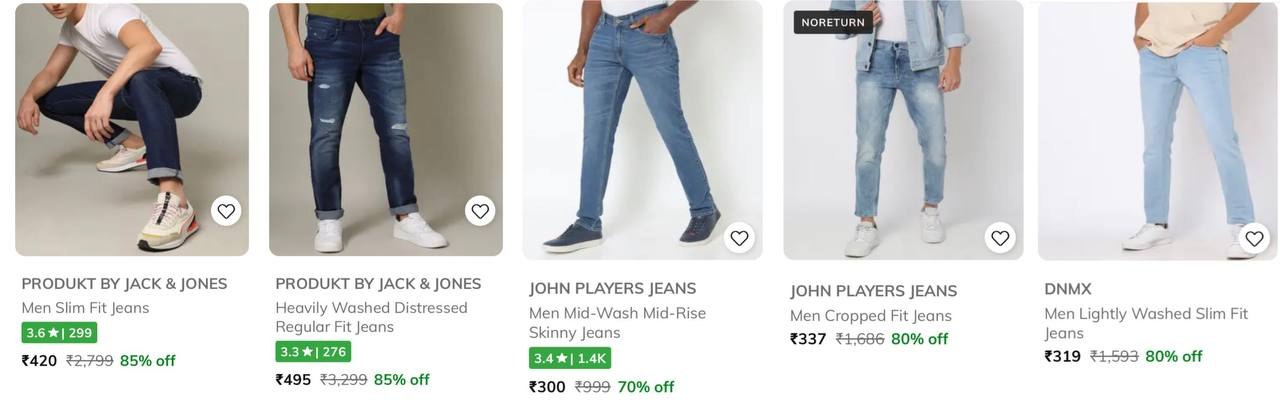Tap heart icon on Men Cropped Fit Jeans
The height and width of the screenshot is (414, 1280).
(1000, 238)
